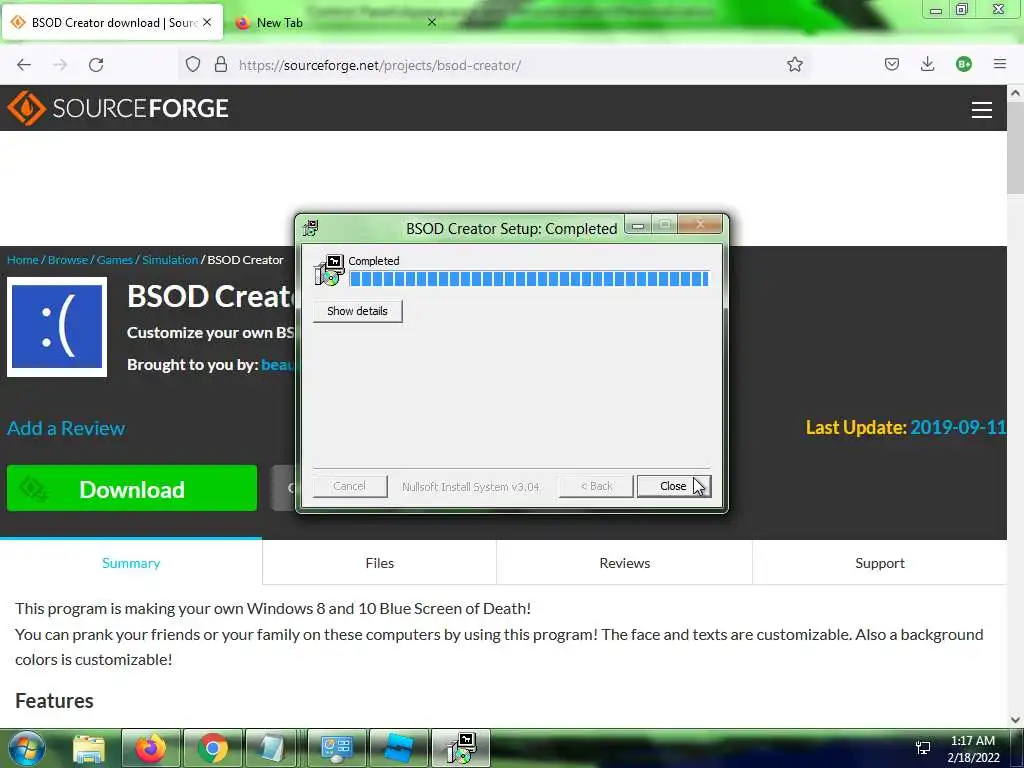Switch to Summary tab
This screenshot has height=768, width=1024.
coord(131,563)
